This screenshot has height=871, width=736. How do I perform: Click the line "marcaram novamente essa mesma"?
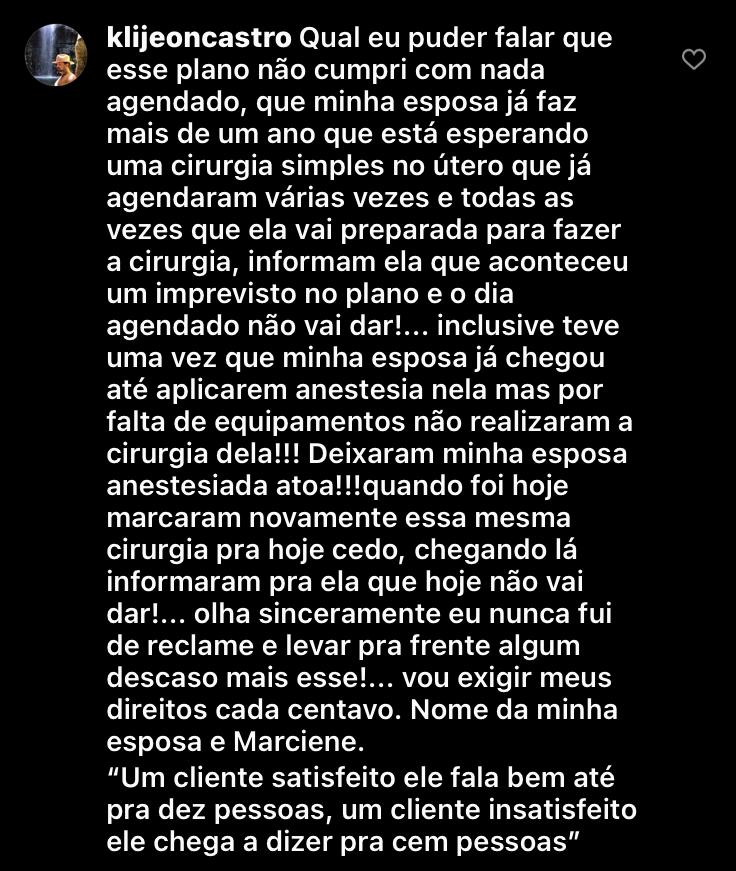[338, 518]
